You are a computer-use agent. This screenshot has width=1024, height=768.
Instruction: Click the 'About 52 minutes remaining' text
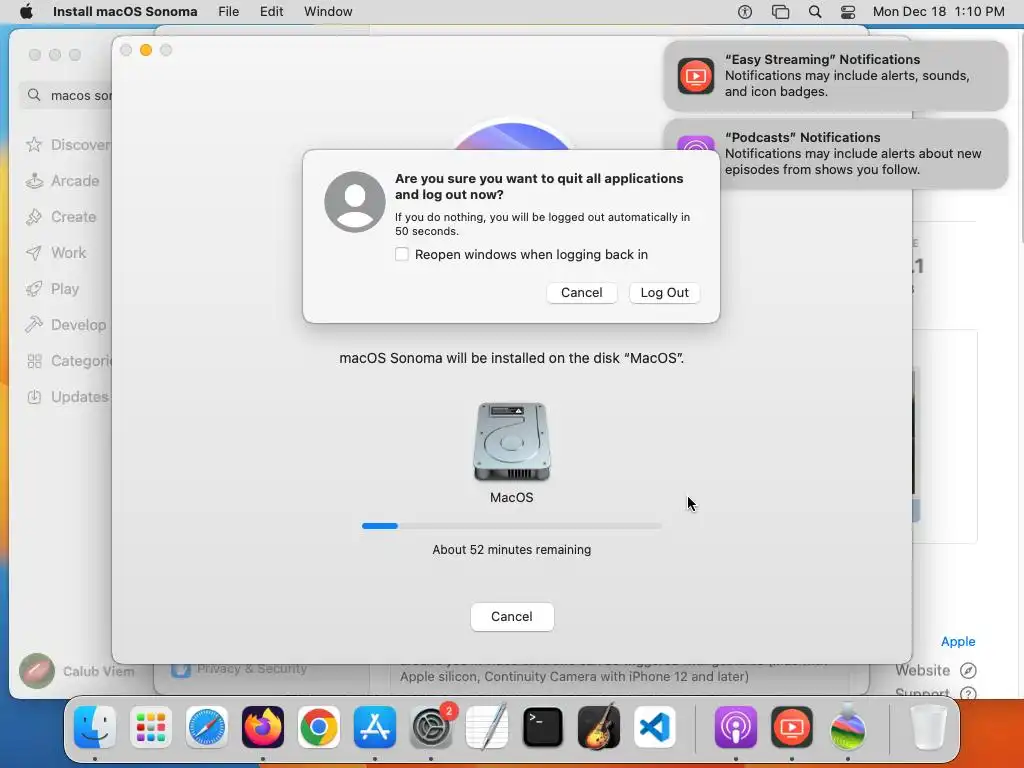511,550
